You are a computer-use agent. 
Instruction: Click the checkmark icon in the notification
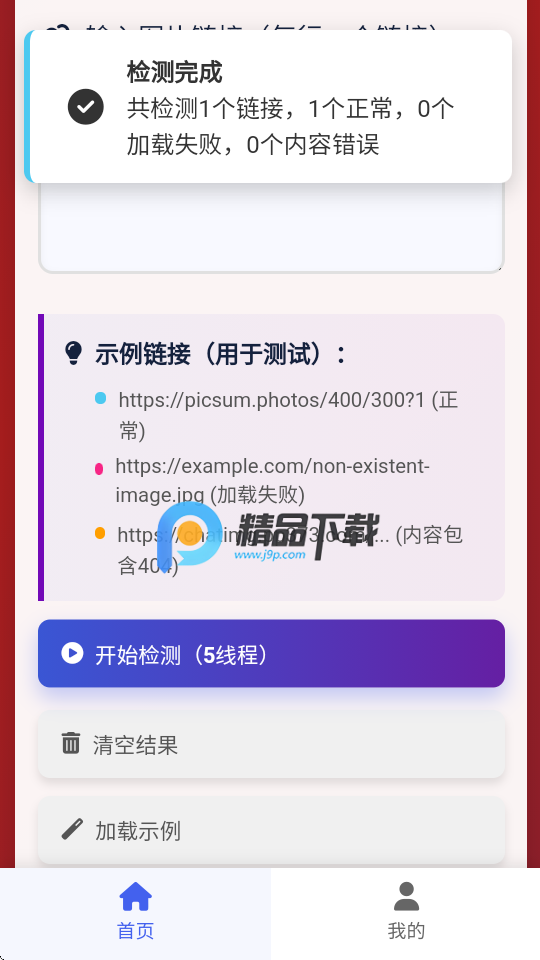tap(86, 107)
